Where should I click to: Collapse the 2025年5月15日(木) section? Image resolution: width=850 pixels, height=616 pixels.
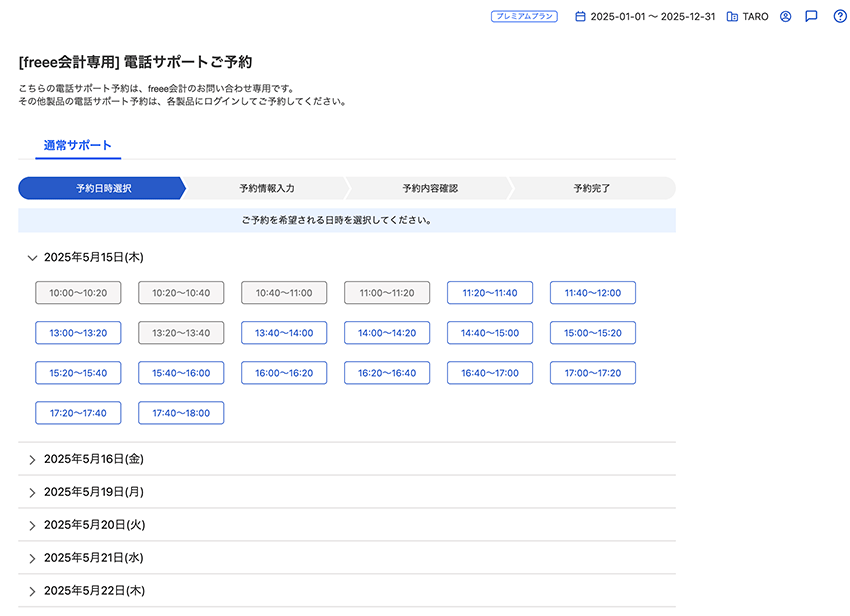(x=33, y=258)
